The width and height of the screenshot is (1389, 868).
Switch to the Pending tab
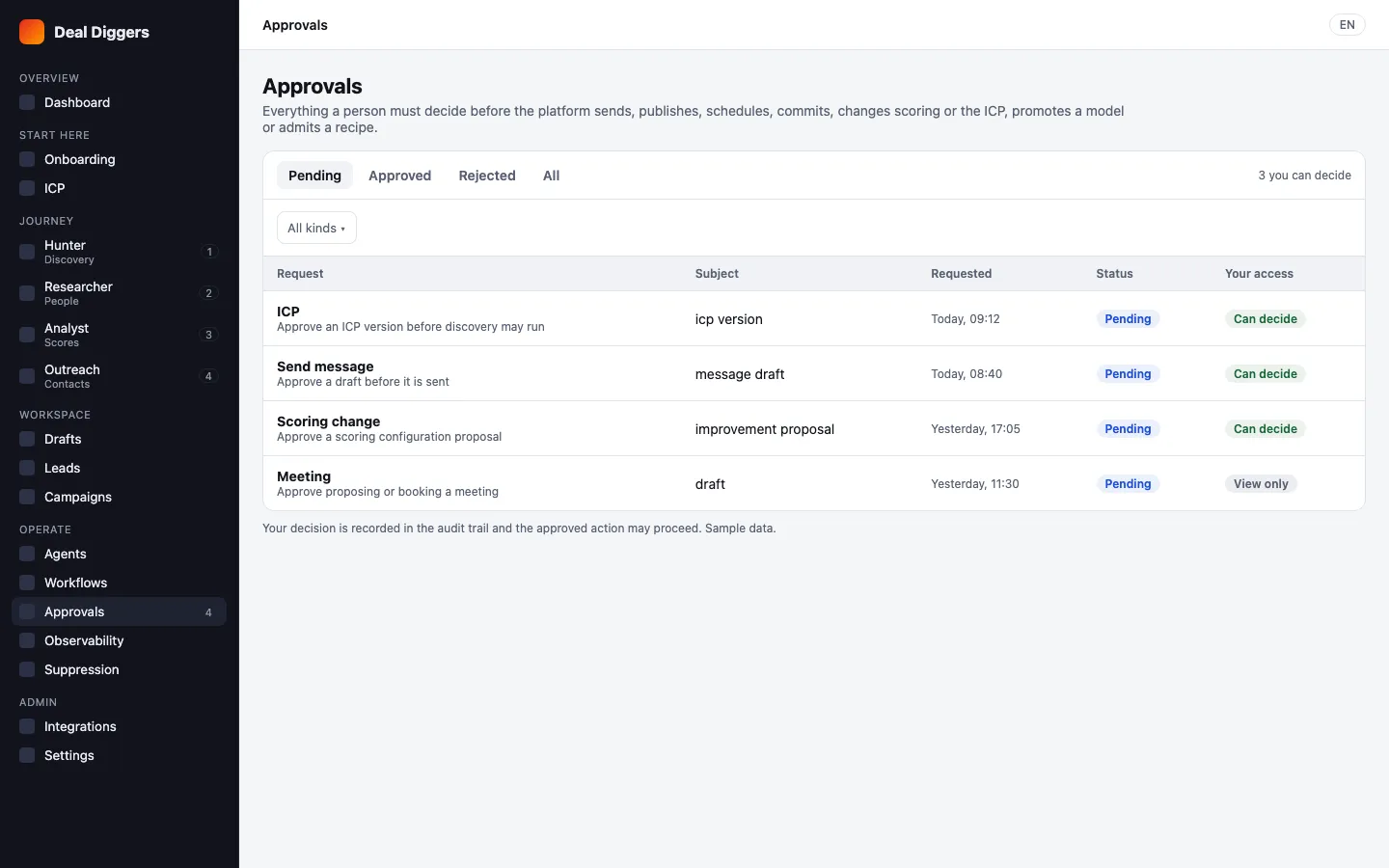click(314, 176)
